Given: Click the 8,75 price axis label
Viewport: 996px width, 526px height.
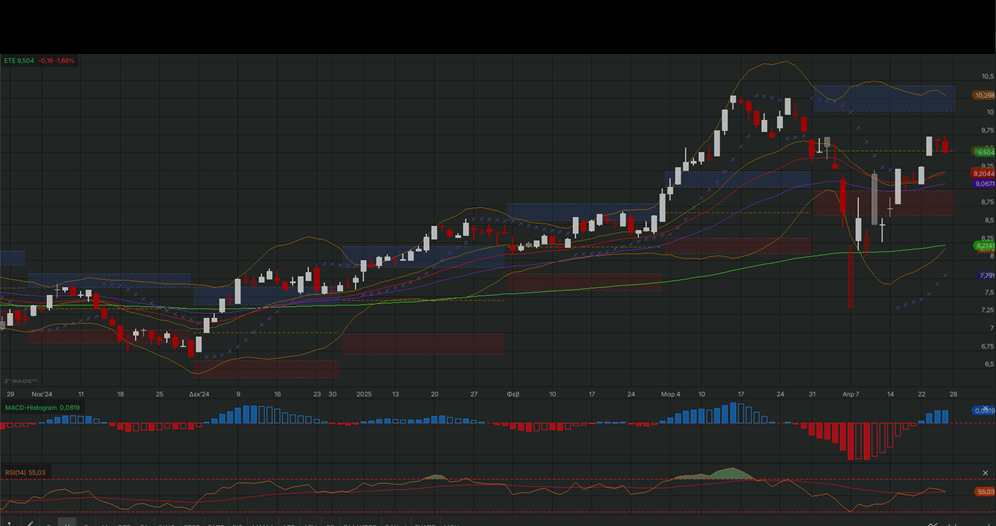Looking at the screenshot, I should click(987, 202).
